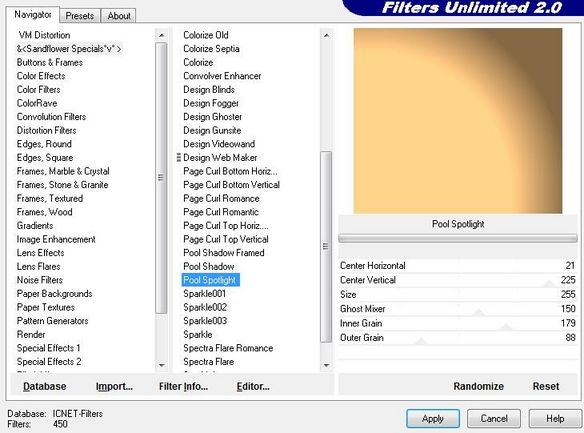Choose Page Curl Bottom Vertical filter
This screenshot has width=584, height=433.
[x=231, y=185]
